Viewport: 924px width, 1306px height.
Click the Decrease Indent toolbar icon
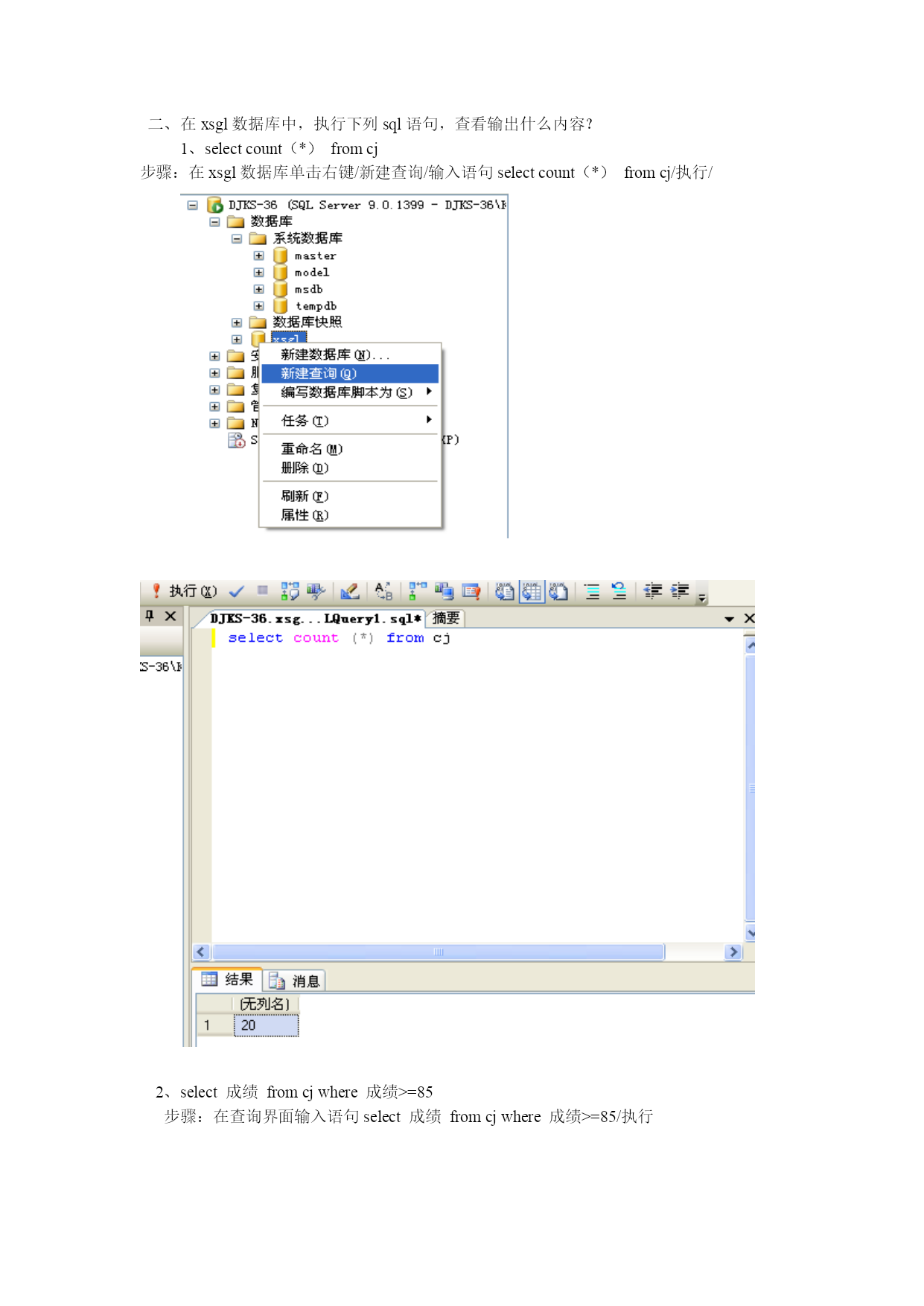coord(653,591)
